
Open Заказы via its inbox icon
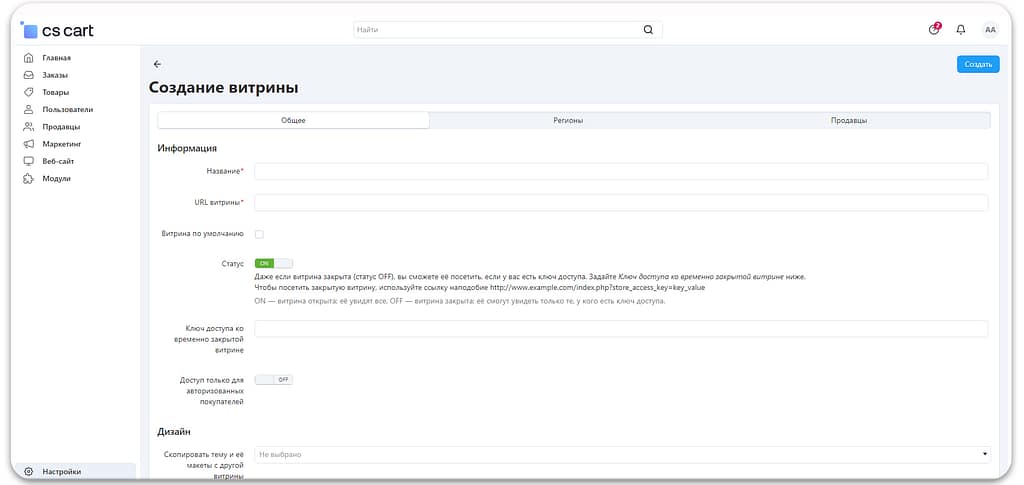click(x=29, y=75)
